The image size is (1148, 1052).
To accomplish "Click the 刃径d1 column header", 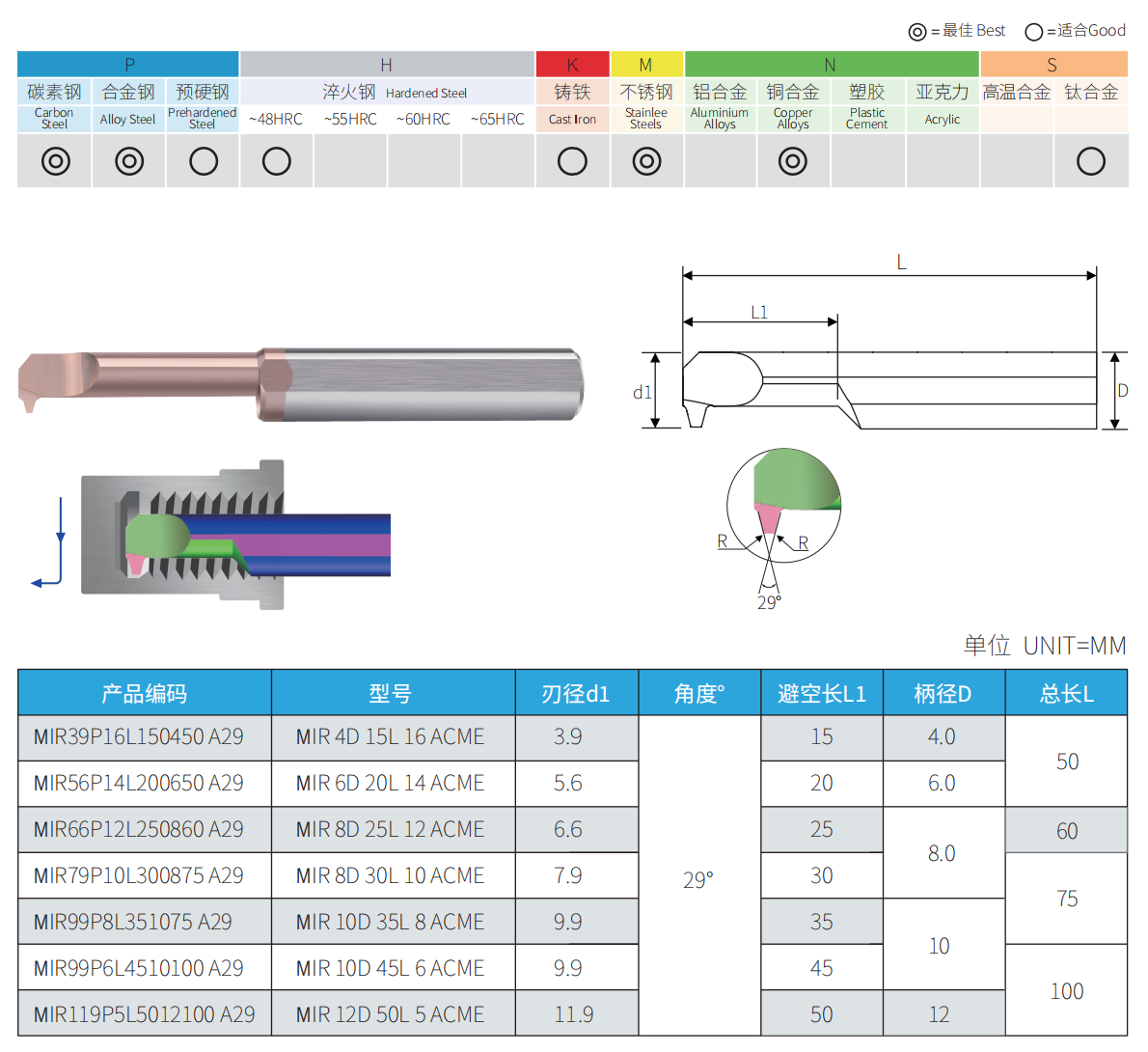I will pyautogui.click(x=577, y=693).
